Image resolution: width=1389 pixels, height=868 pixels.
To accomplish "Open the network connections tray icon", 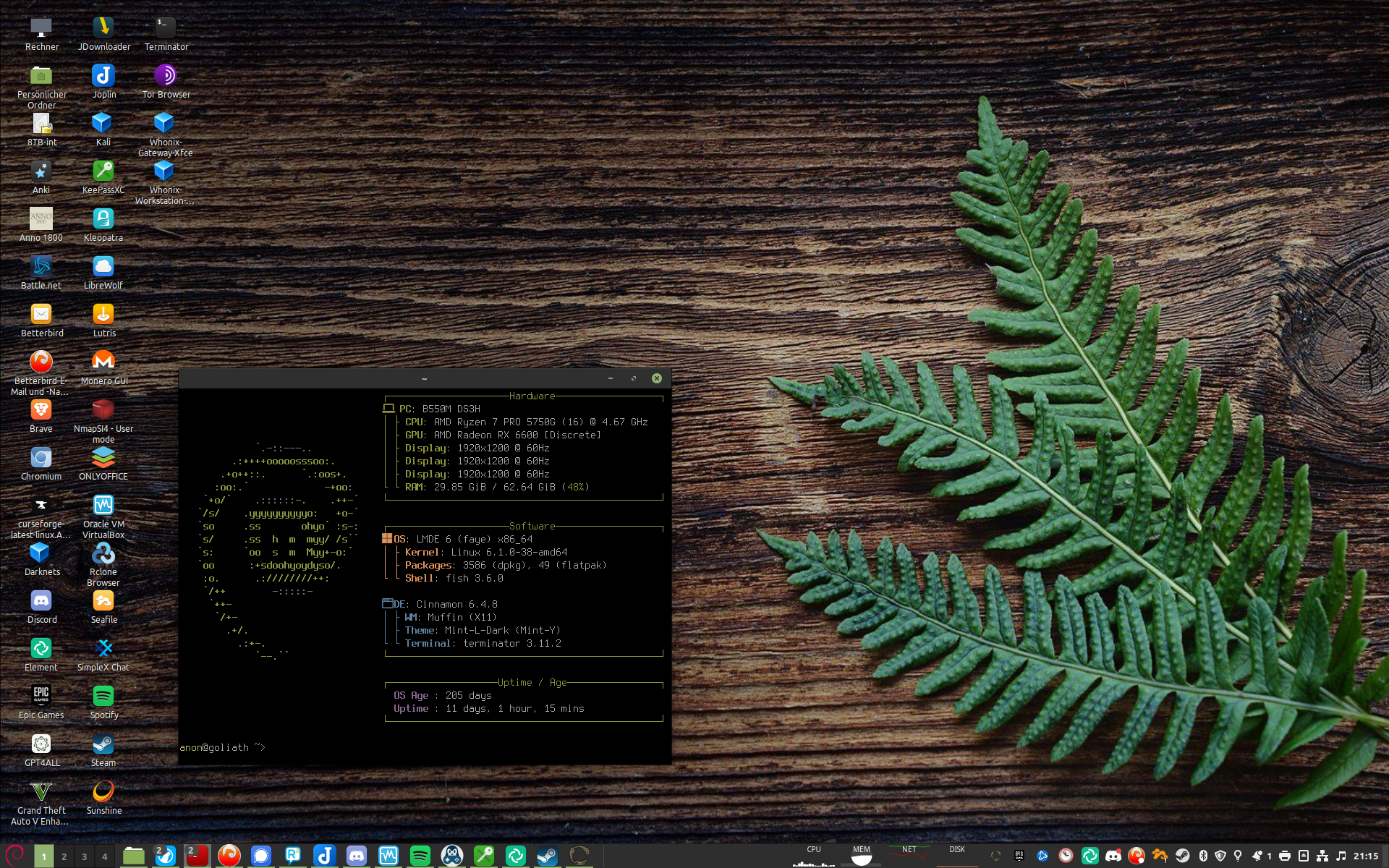I will click(x=1322, y=856).
